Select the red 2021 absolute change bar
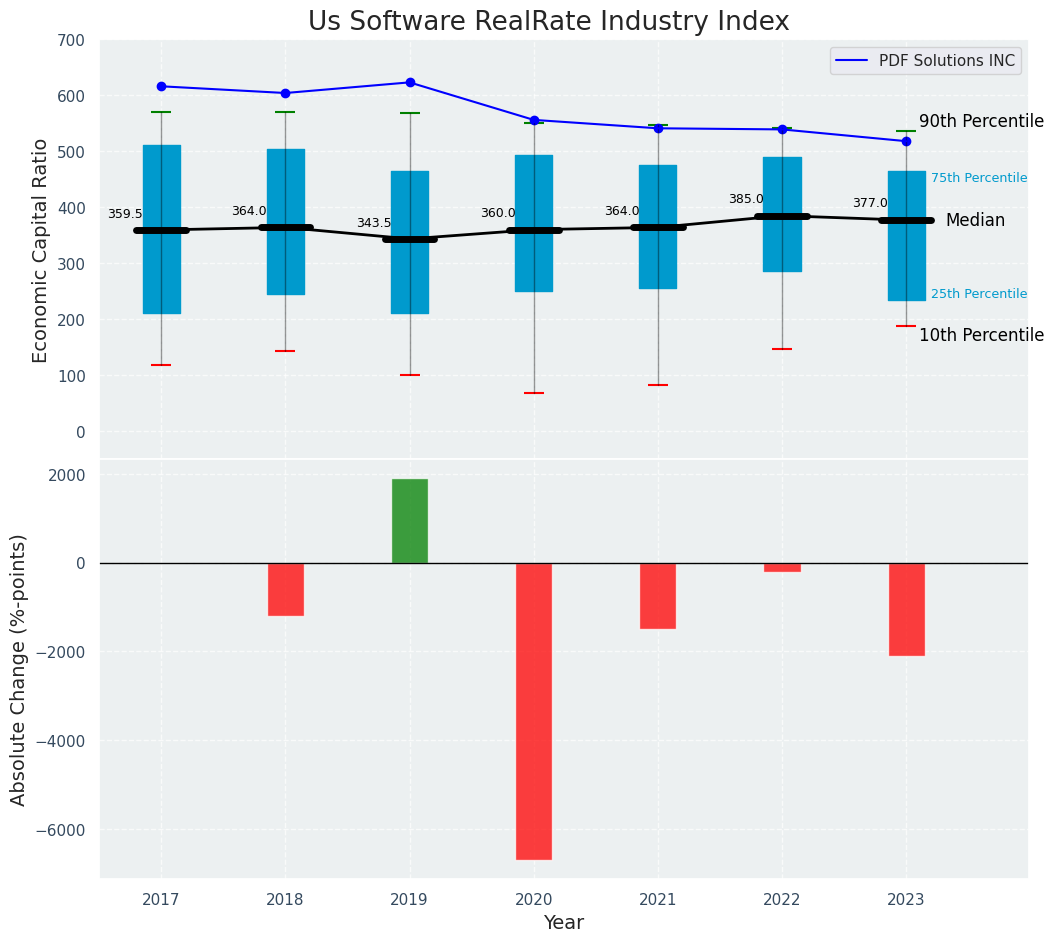1054x942 pixels. click(x=658, y=595)
